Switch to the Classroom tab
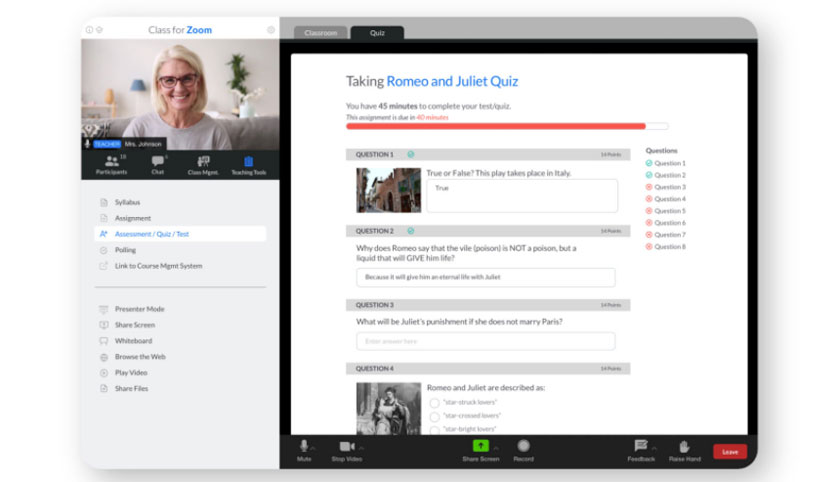The image size is (840, 482). click(321, 33)
